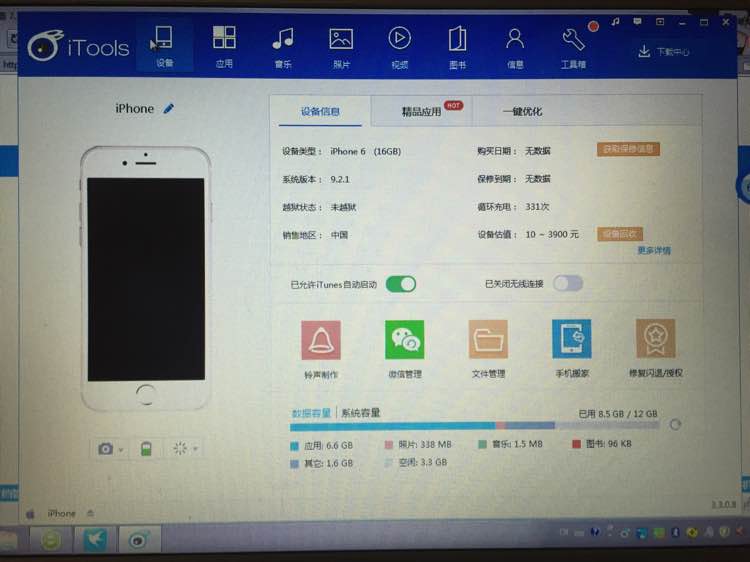Open the 视频 (Video) section

399,47
